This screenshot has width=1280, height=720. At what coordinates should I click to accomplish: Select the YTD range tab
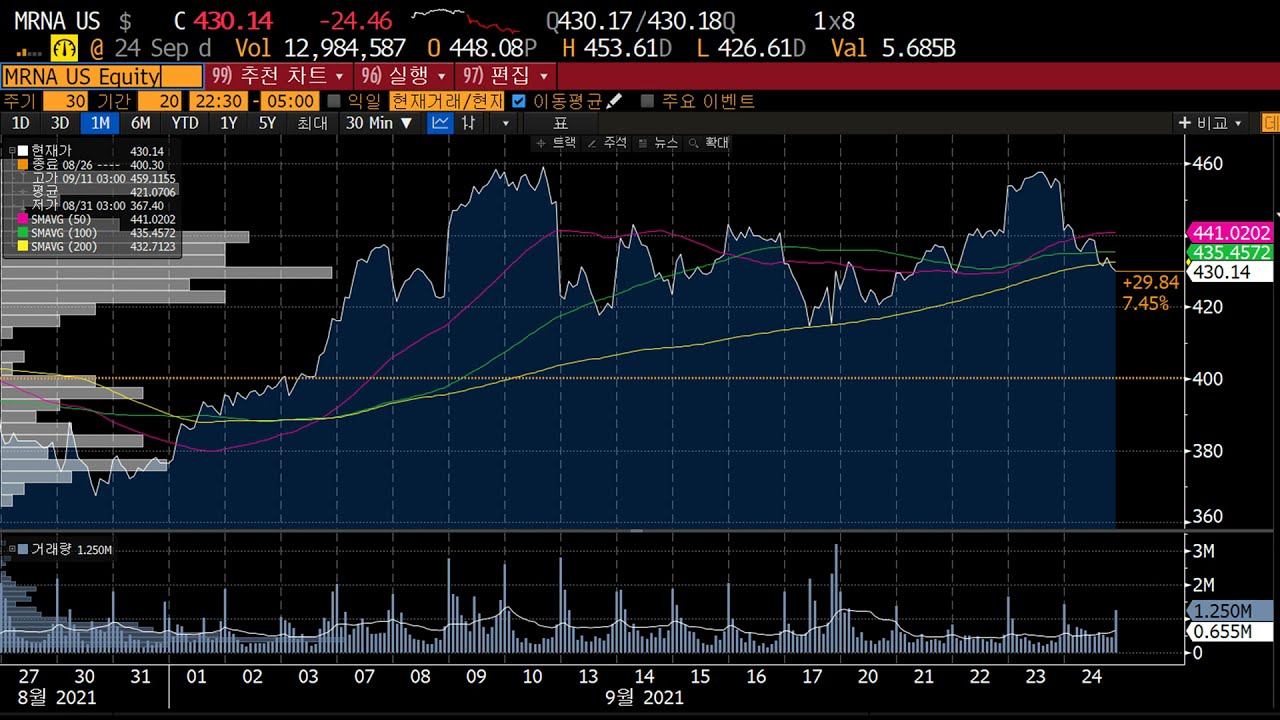pos(185,123)
